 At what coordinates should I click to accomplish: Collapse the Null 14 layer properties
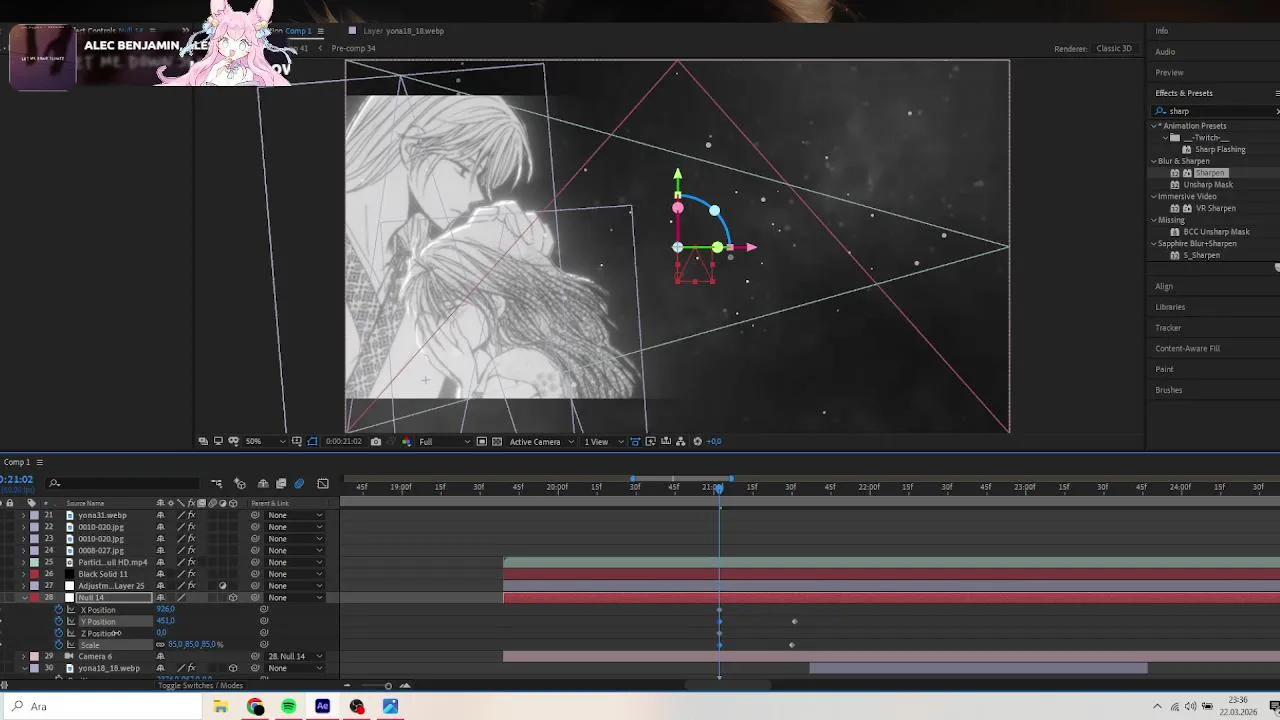point(24,598)
